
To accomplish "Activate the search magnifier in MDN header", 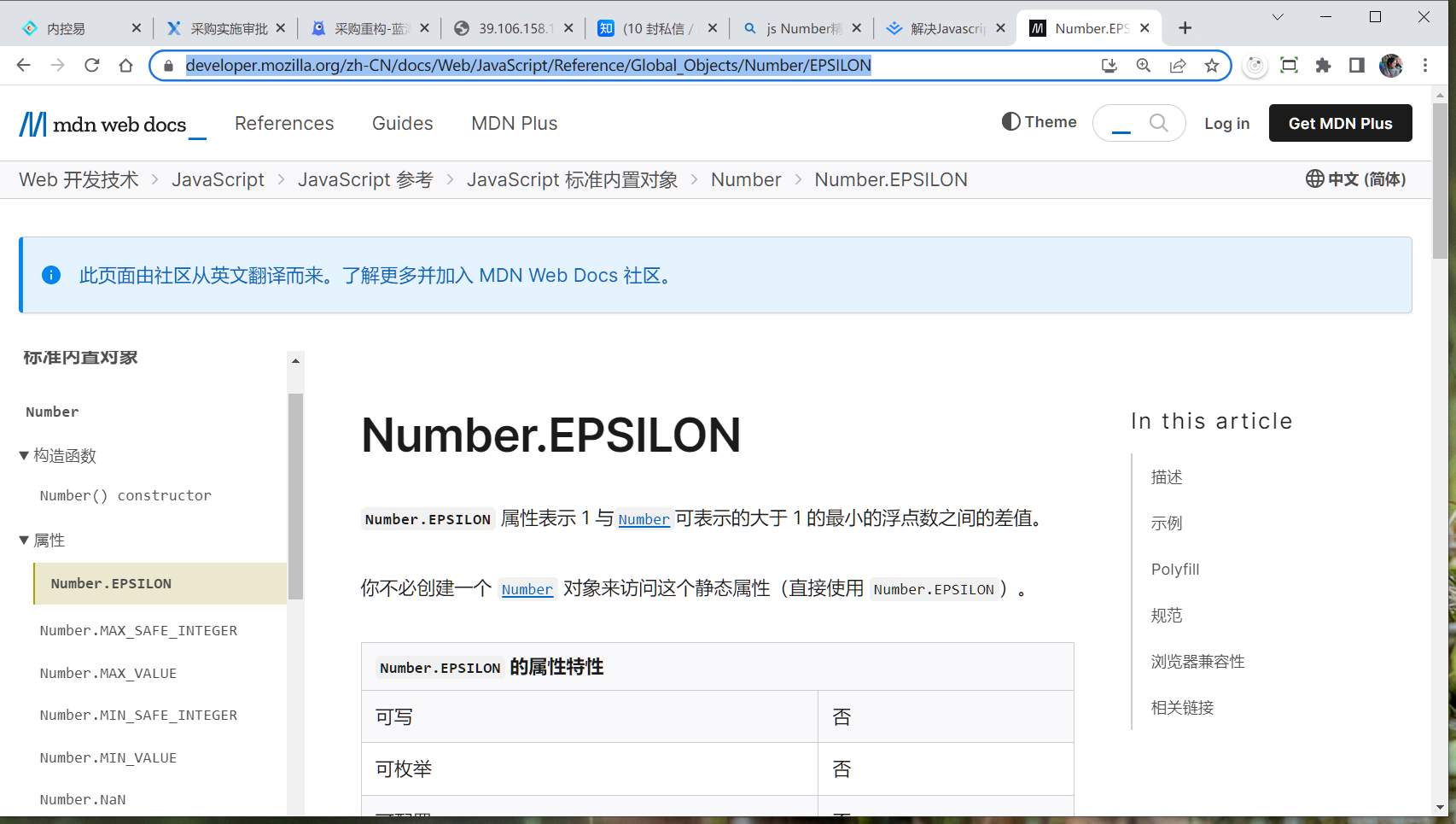I will [x=1158, y=122].
